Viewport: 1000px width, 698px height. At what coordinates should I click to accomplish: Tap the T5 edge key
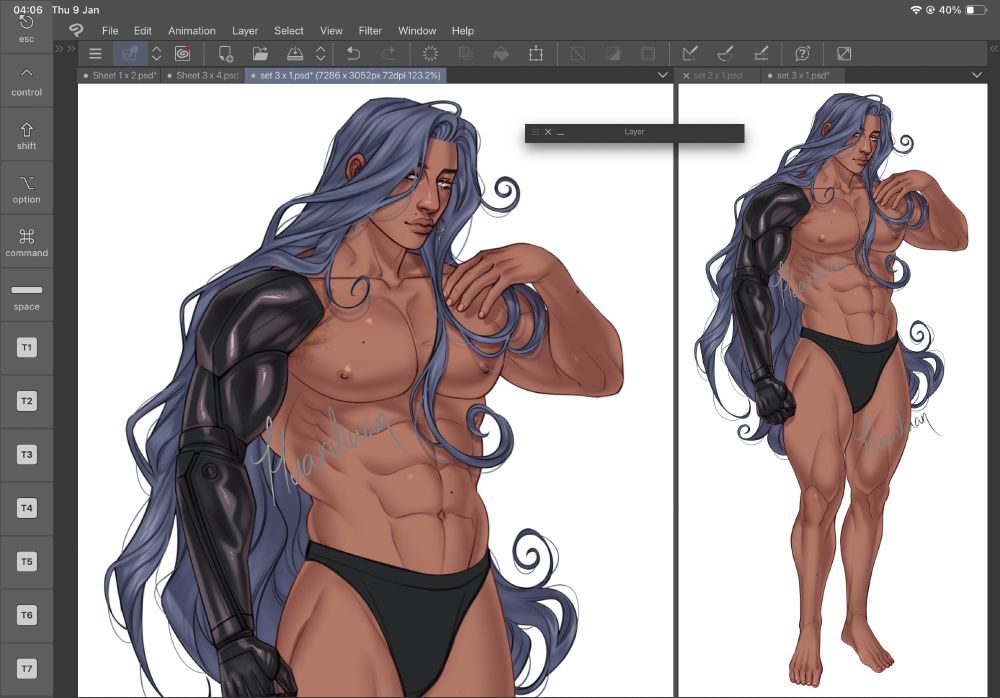tap(26, 562)
